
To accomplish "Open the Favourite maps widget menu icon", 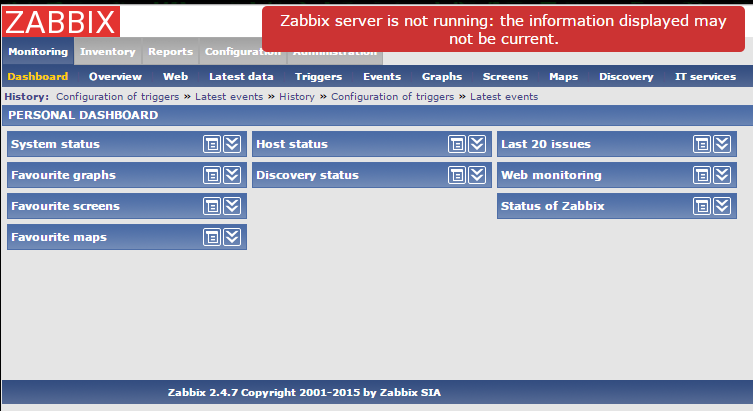I will tap(212, 237).
